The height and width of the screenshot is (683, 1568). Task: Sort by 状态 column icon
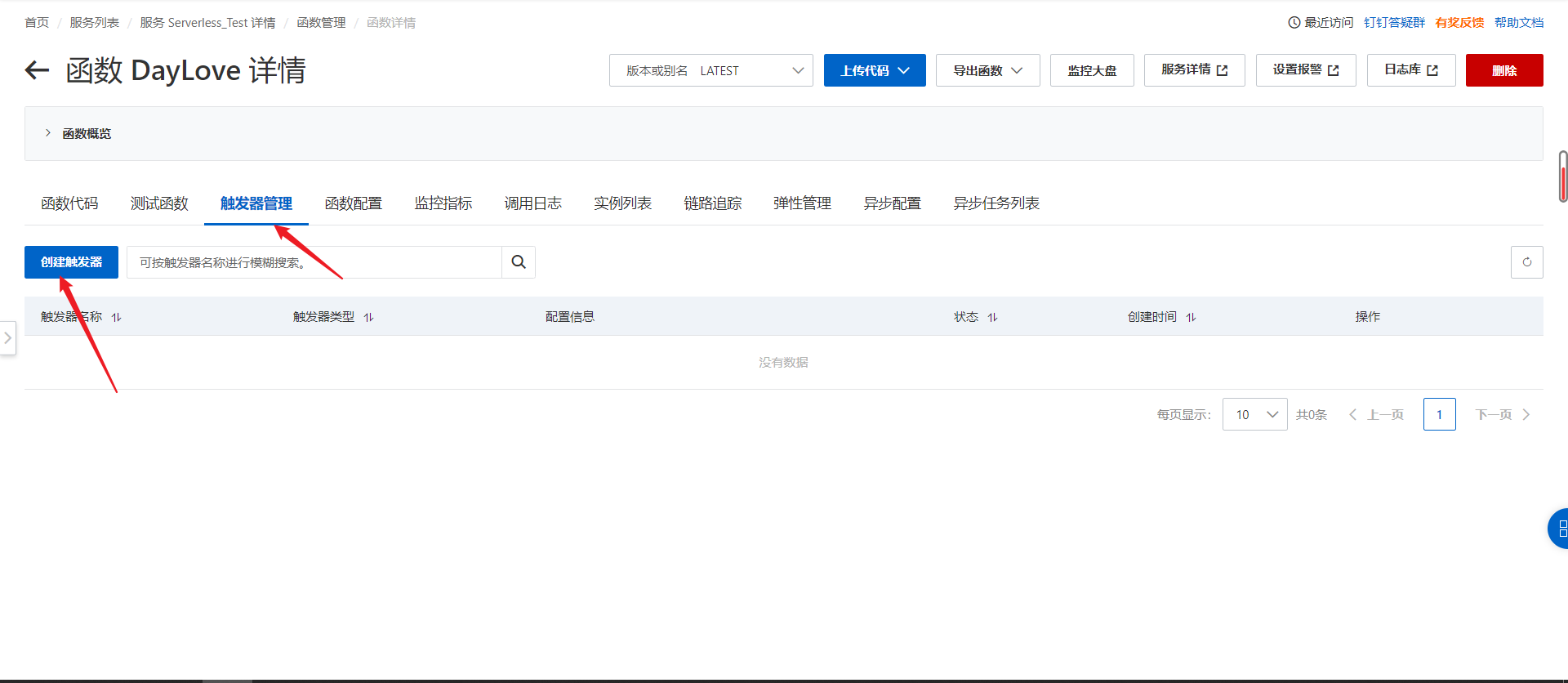992,317
